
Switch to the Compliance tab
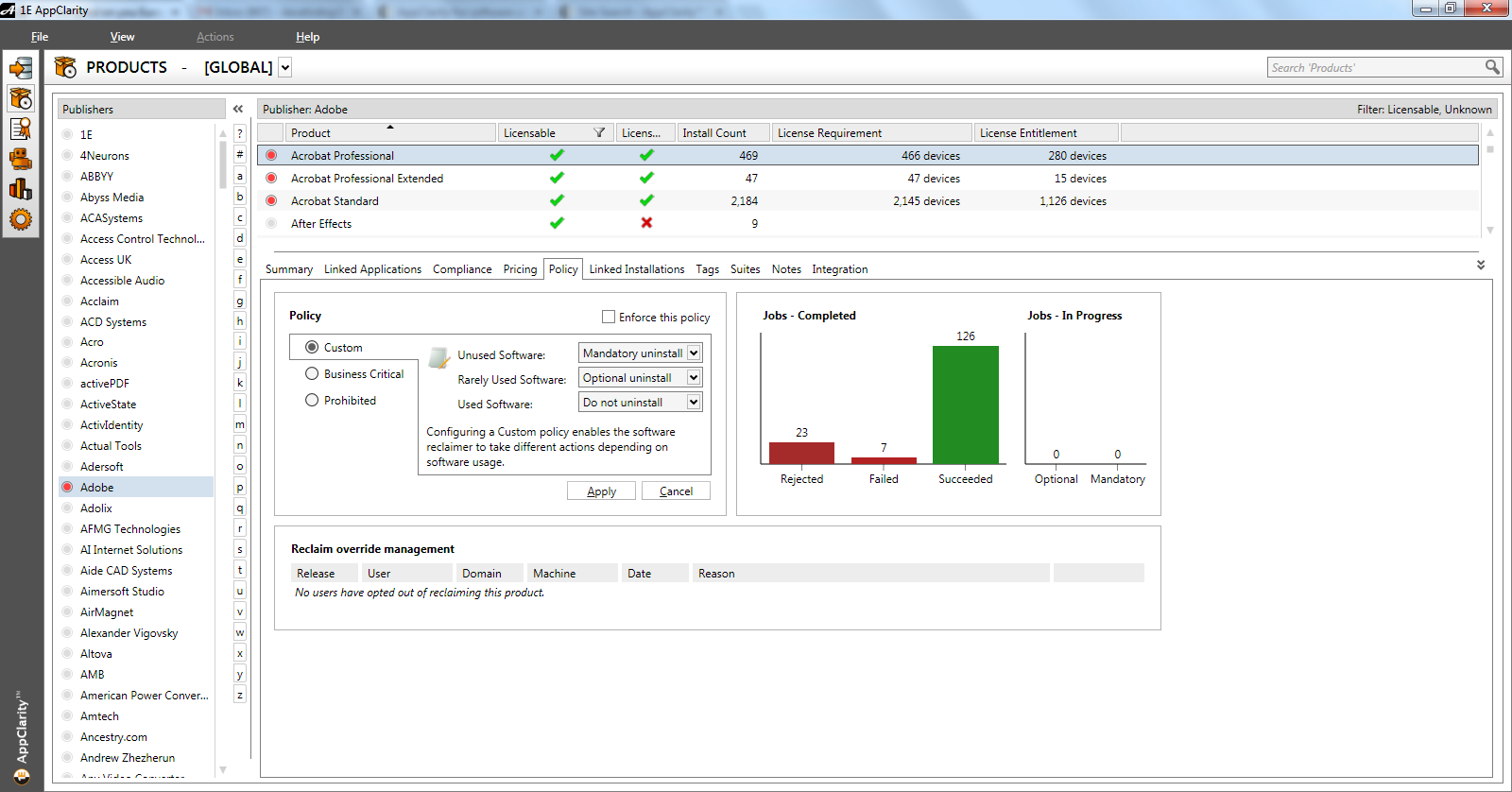point(462,269)
